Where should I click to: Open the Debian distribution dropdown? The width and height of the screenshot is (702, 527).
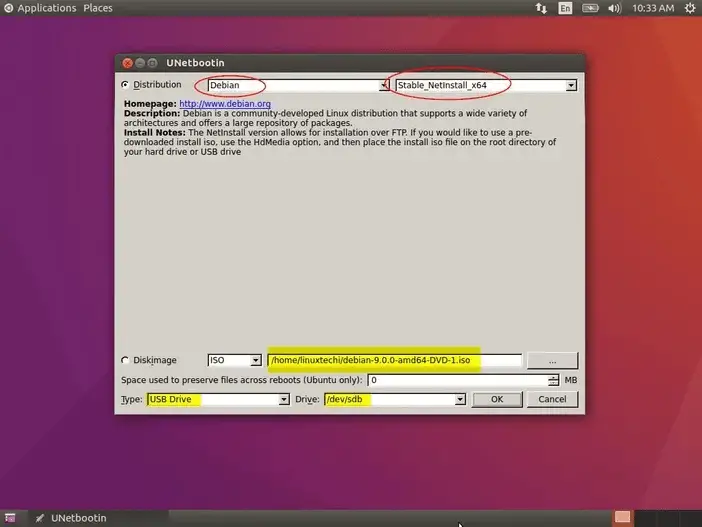point(298,85)
